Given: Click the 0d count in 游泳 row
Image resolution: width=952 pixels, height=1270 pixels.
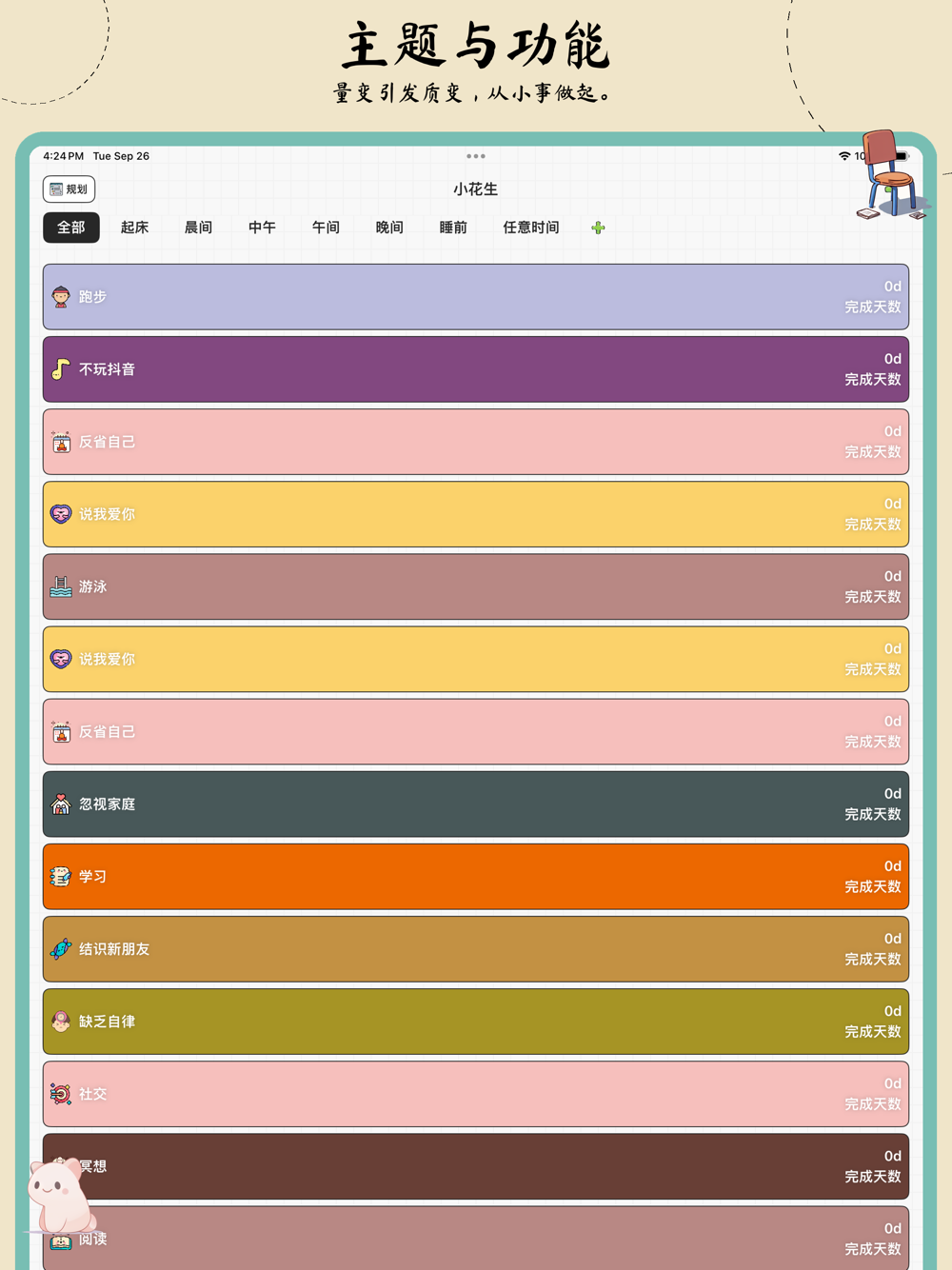Looking at the screenshot, I should (892, 576).
